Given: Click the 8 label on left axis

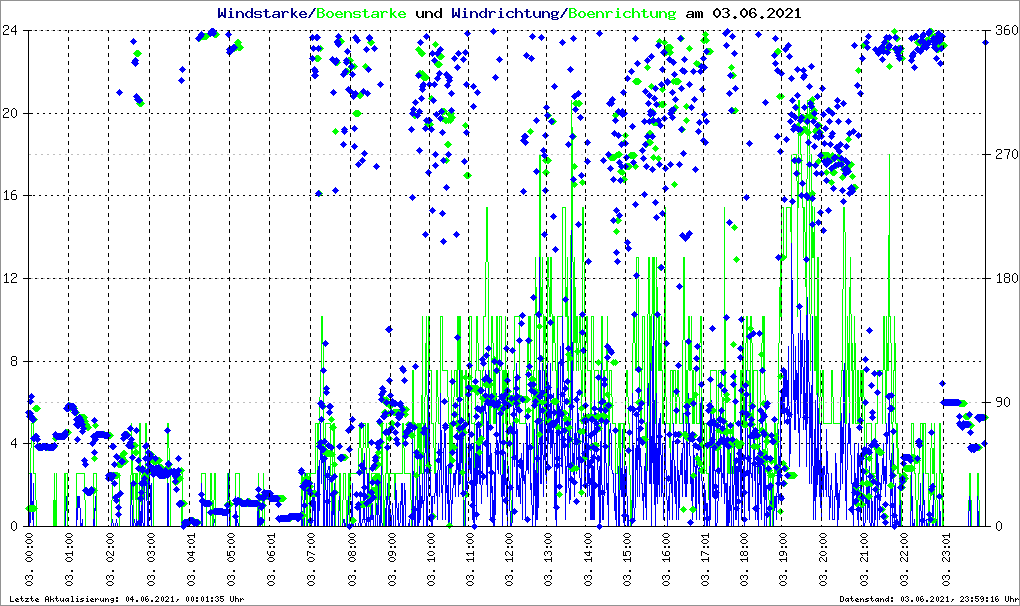Looking at the screenshot, I should 16,361.
